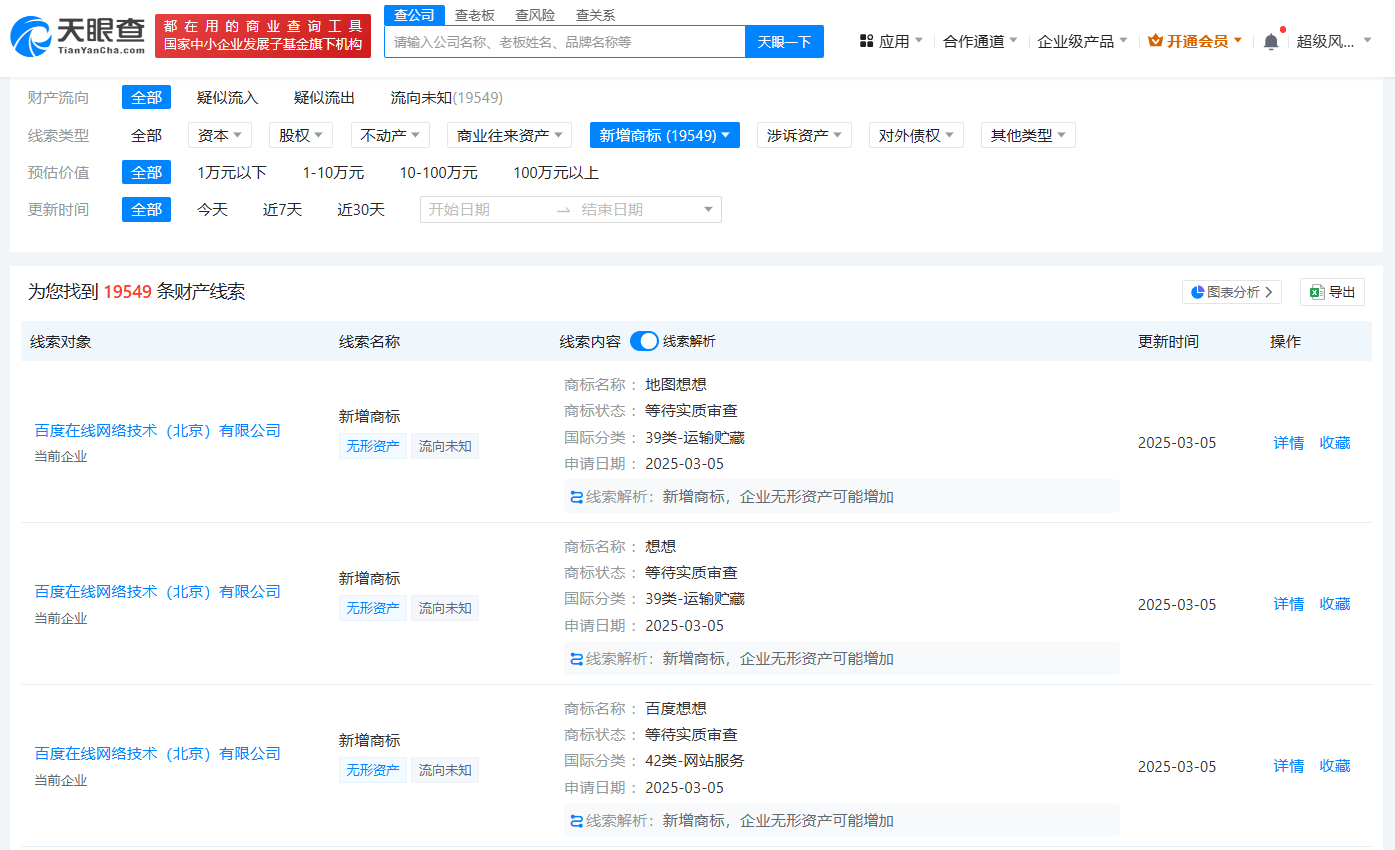Open the 不动产 clue type dropdown
This screenshot has height=850, width=1395.
click(390, 135)
